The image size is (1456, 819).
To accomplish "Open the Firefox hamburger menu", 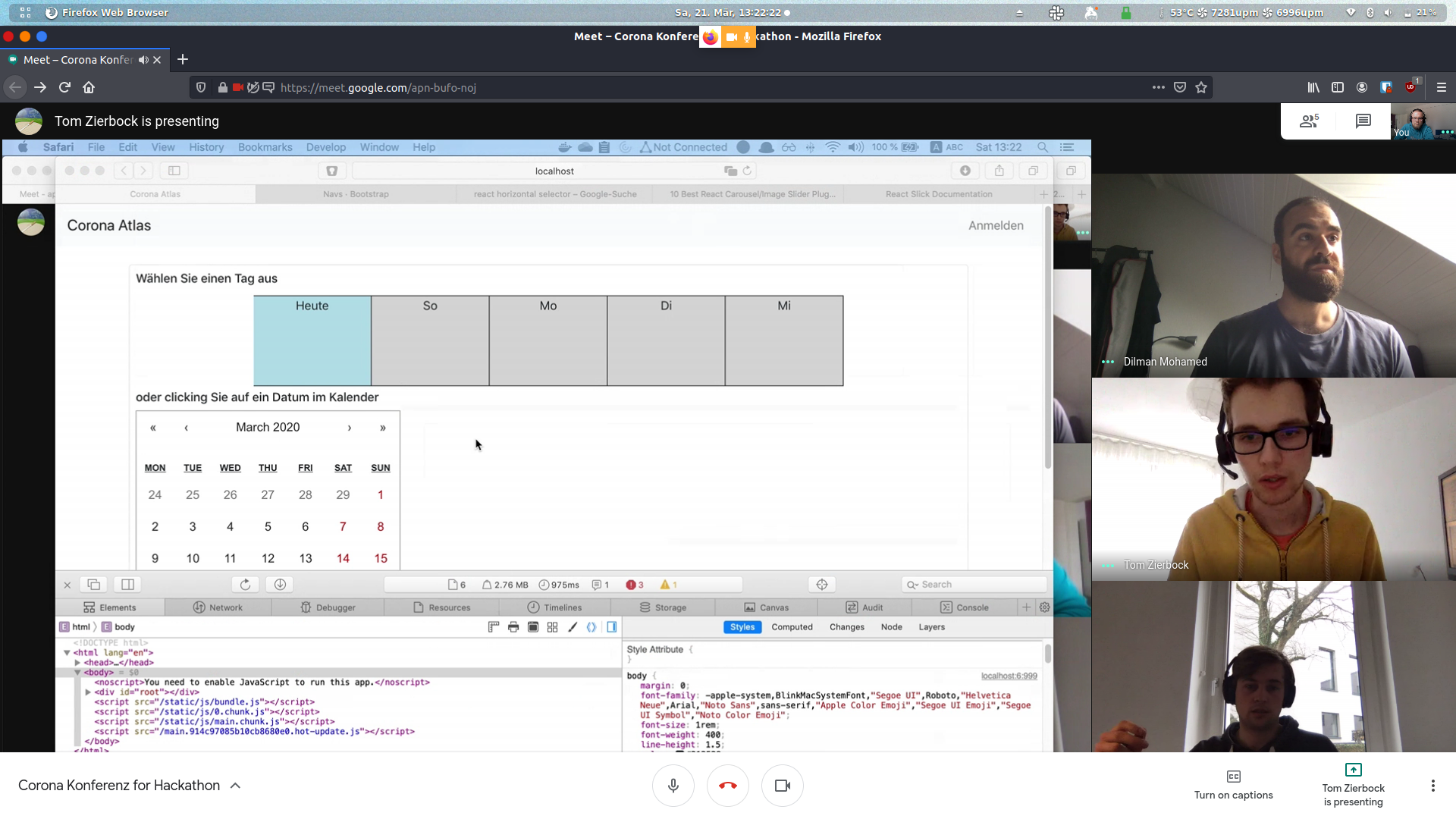I will pos(1442,87).
